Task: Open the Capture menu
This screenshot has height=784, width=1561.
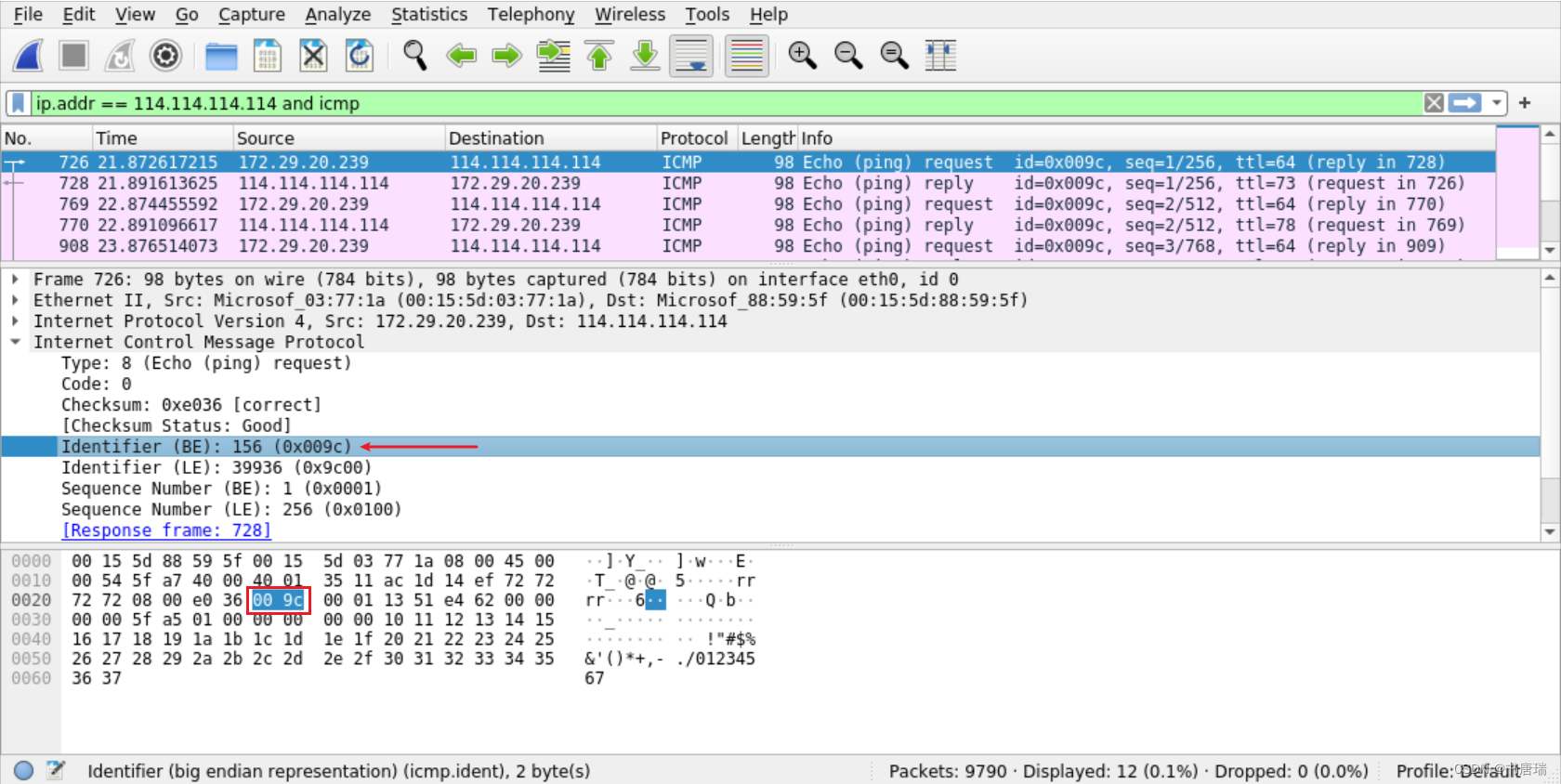Action: coord(252,14)
